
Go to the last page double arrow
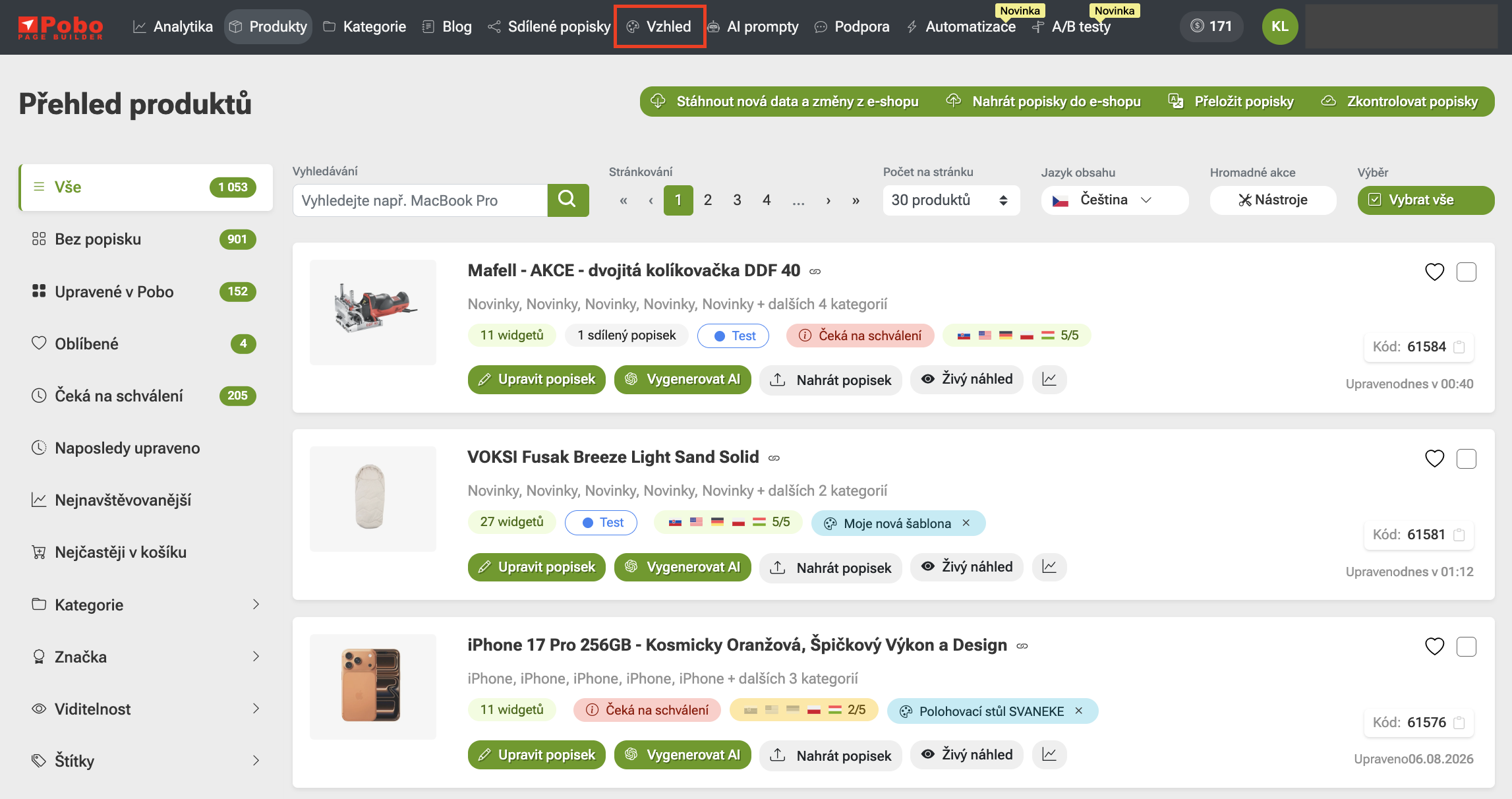pos(856,200)
